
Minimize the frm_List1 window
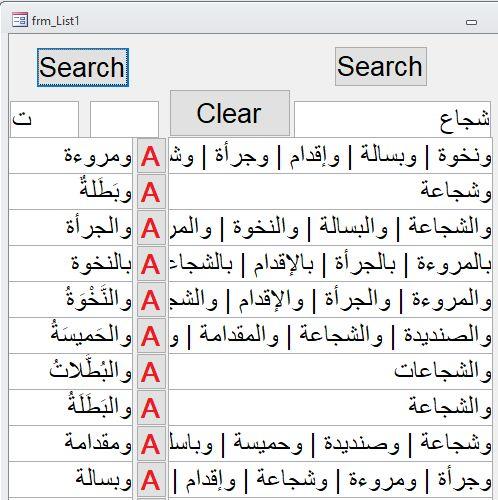point(471,22)
